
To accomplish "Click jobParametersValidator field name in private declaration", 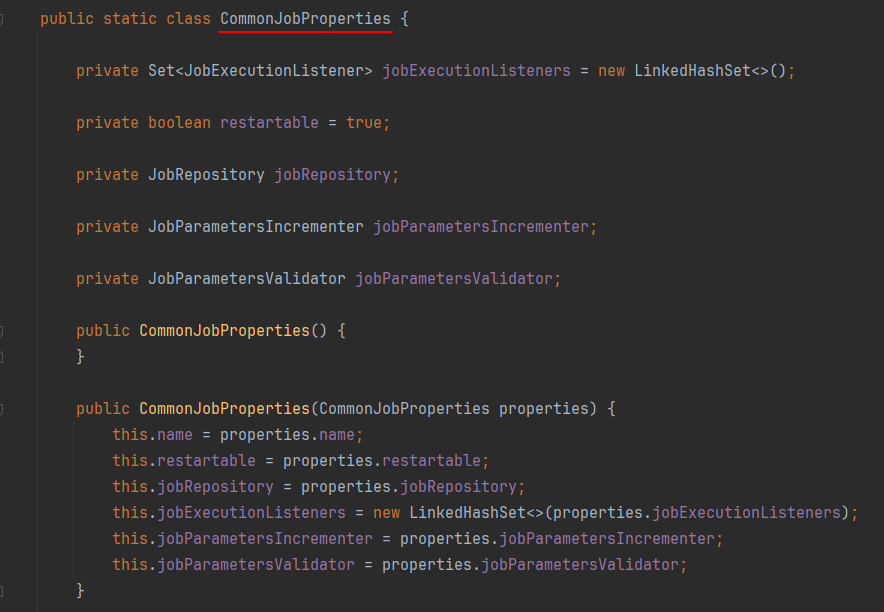I will [x=454, y=278].
